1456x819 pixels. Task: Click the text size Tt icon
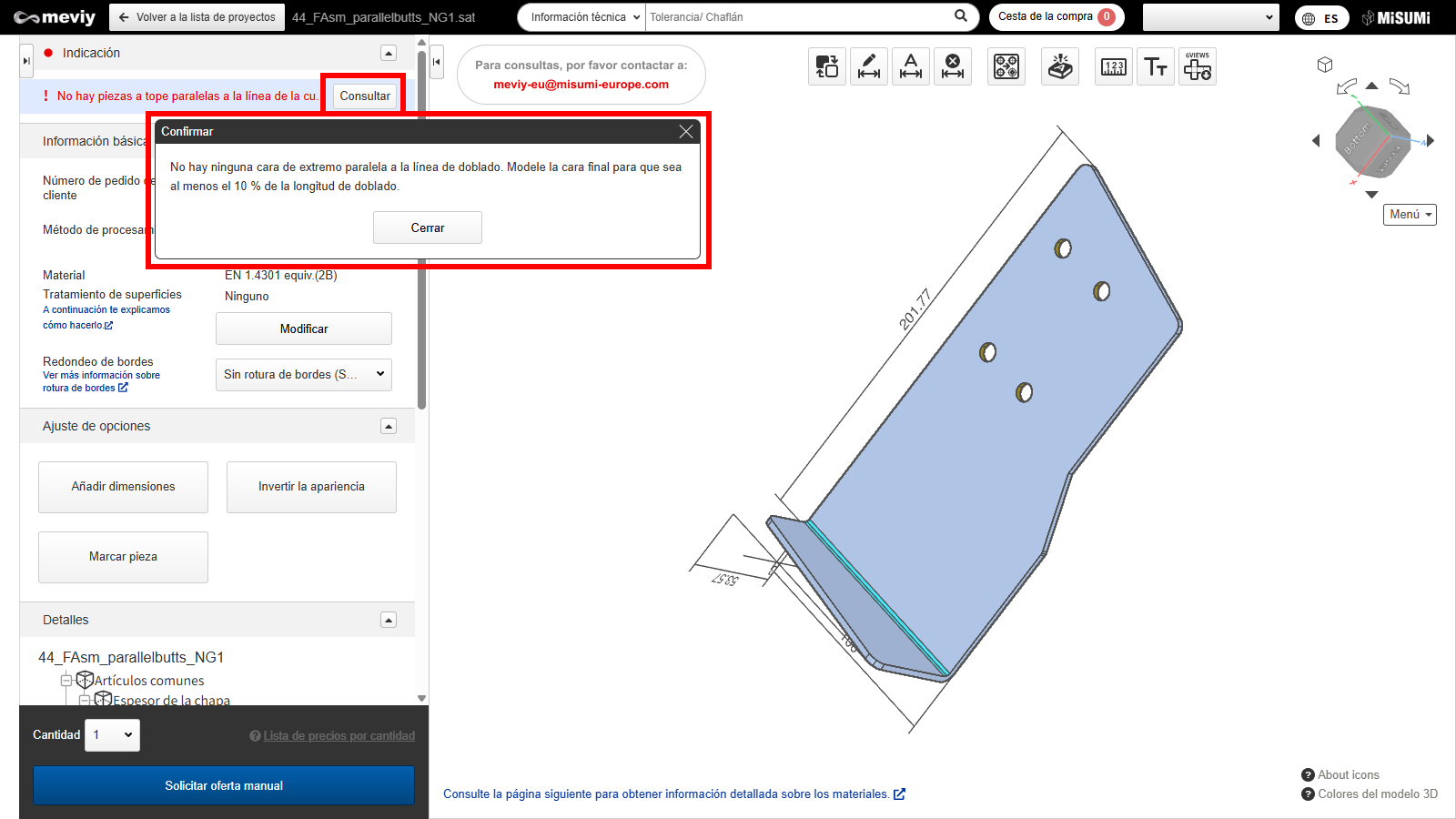[1156, 66]
